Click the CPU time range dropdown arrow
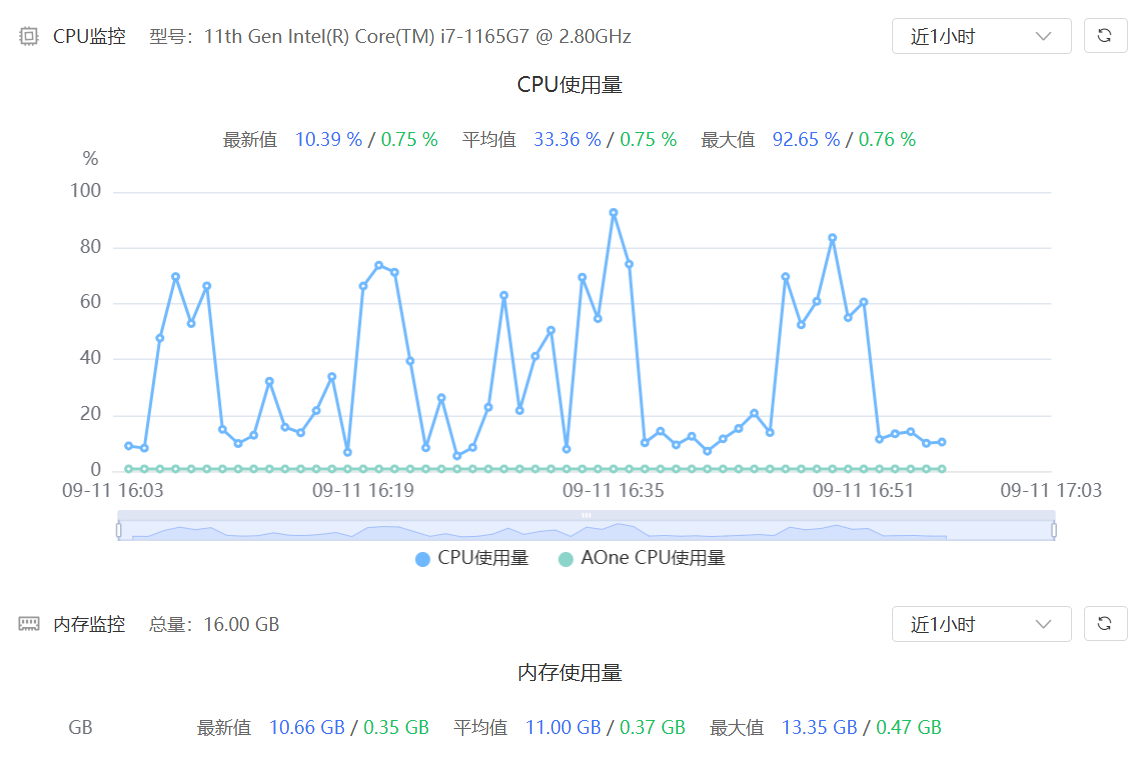1144x769 pixels. click(1043, 36)
